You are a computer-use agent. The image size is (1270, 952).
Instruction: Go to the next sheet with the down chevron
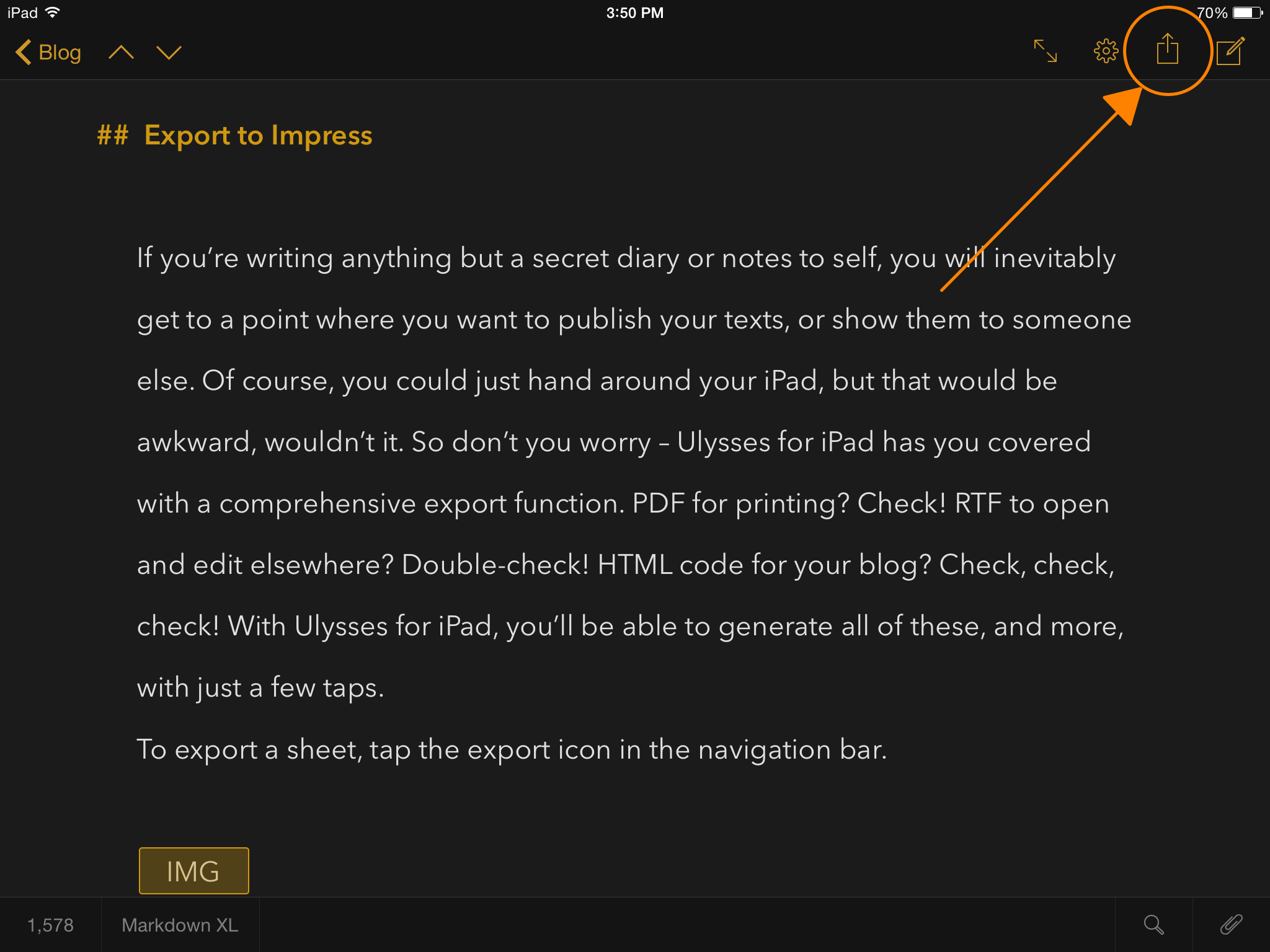pos(169,53)
